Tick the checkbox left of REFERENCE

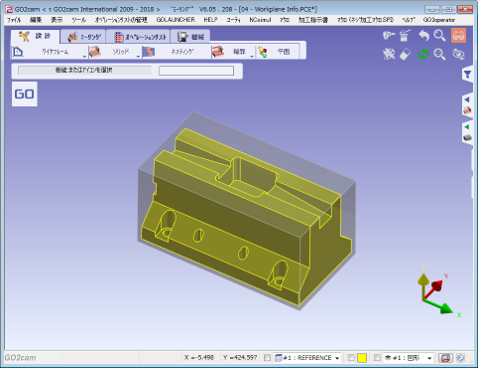click(267, 358)
